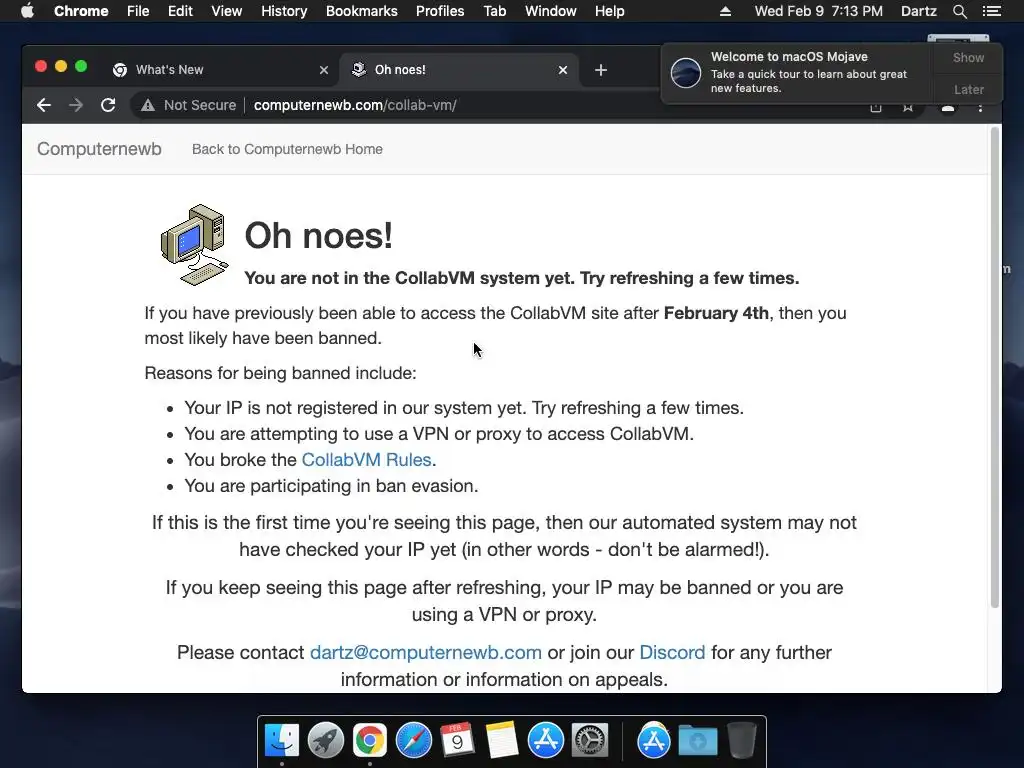The width and height of the screenshot is (1024, 768).
Task: Open the File menu
Action: (138, 11)
